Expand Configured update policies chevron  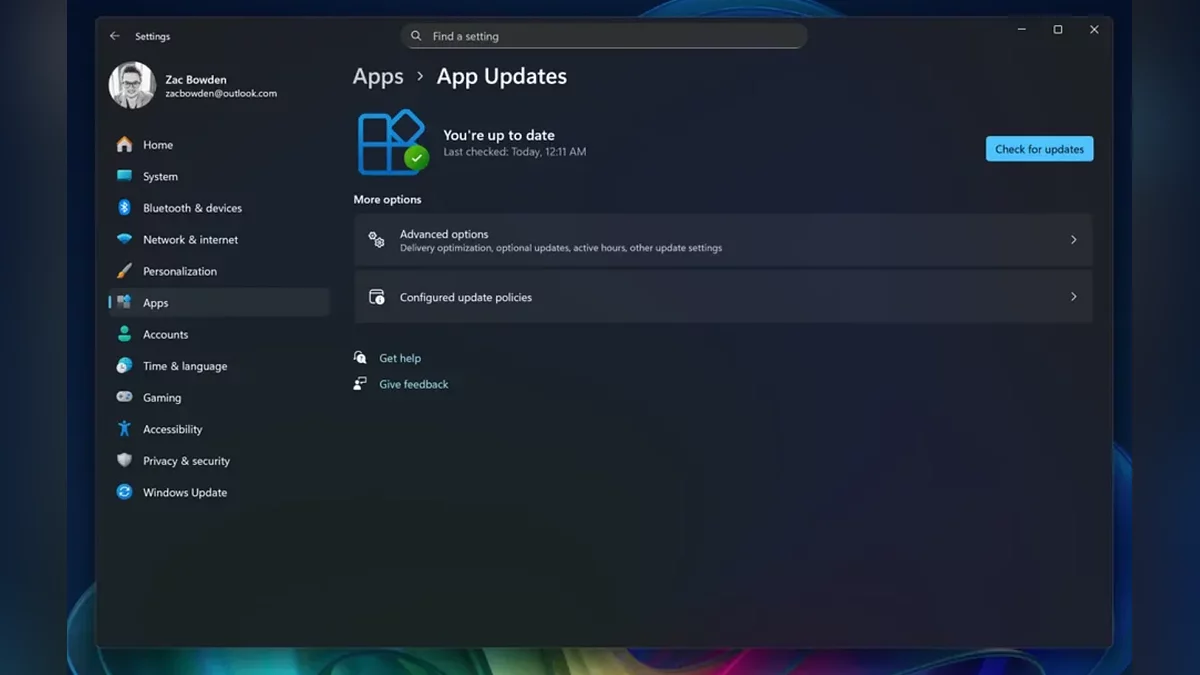[x=1073, y=297]
